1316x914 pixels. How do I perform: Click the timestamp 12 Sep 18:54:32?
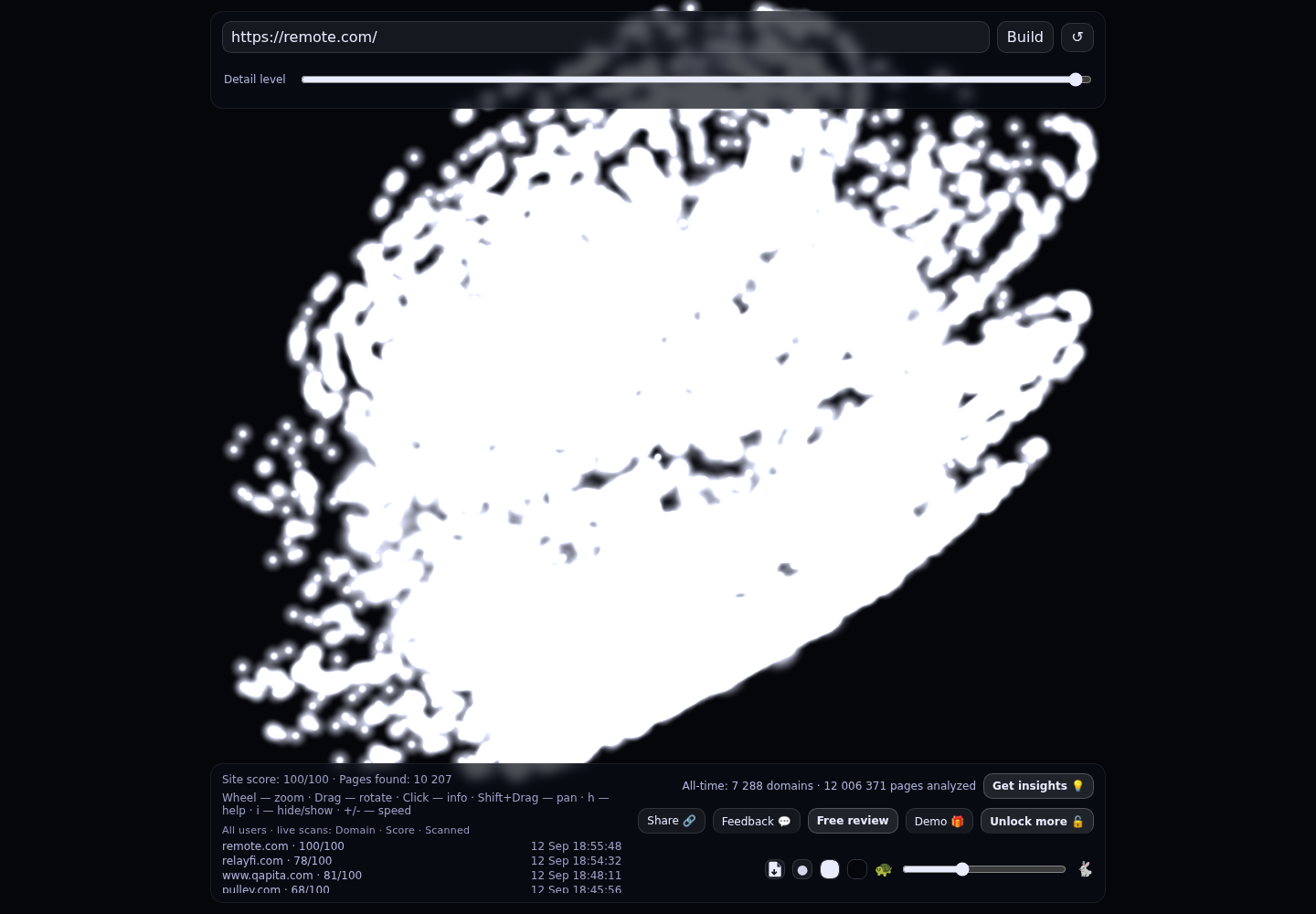pos(576,861)
